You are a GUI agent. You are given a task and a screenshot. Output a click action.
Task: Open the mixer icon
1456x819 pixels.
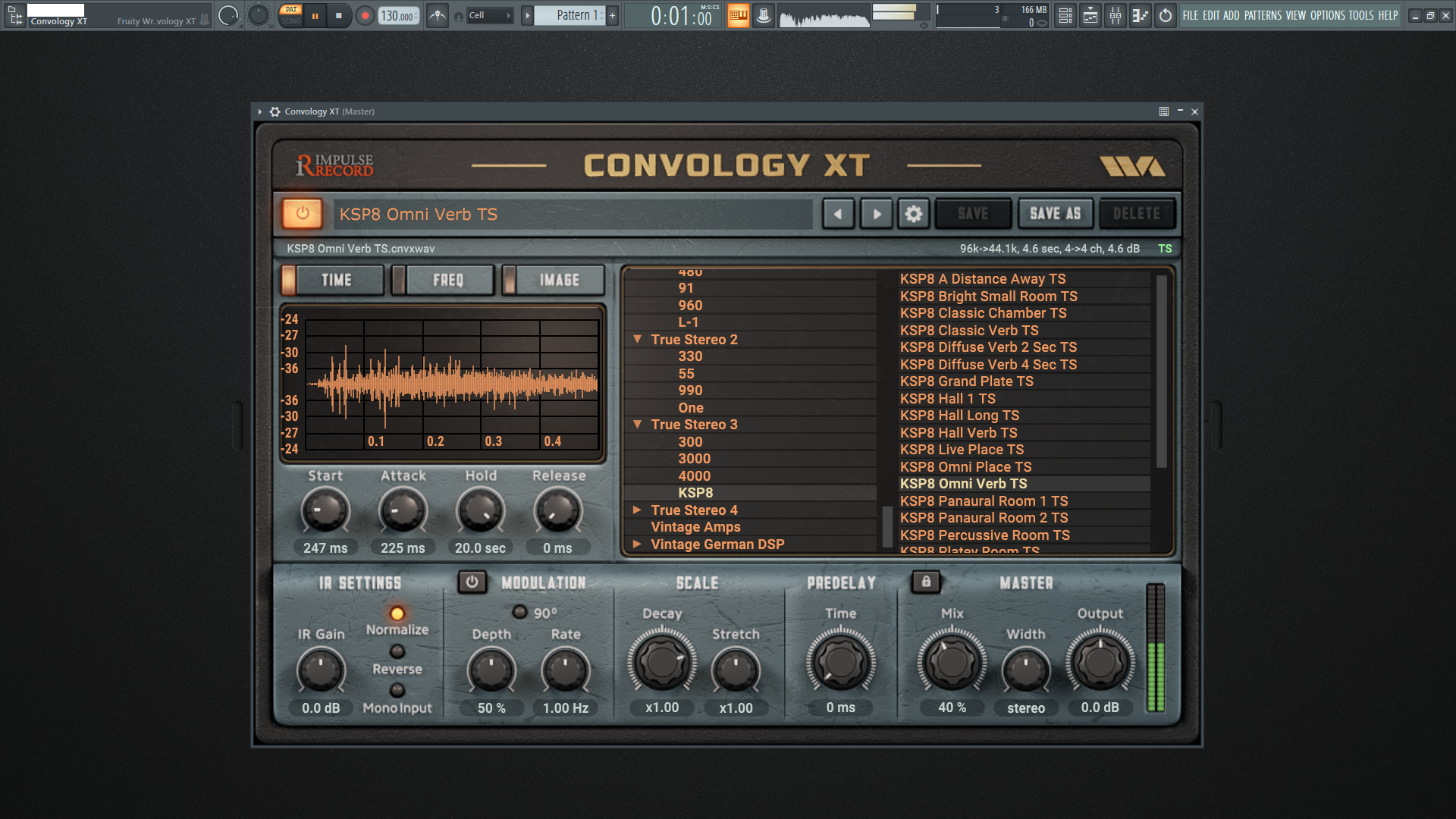[x=1115, y=15]
